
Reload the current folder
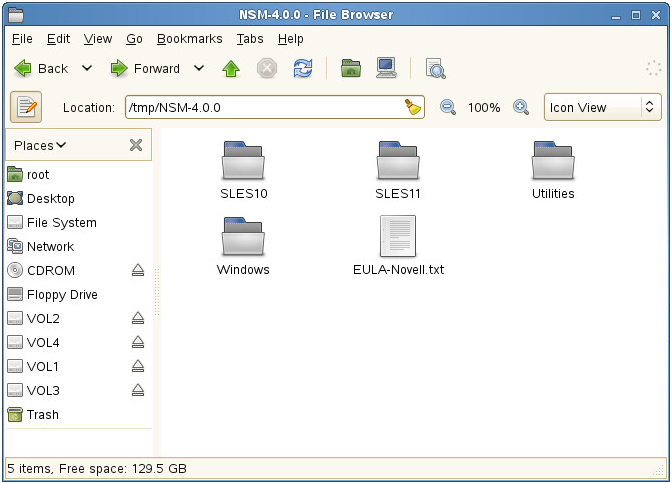pos(303,69)
